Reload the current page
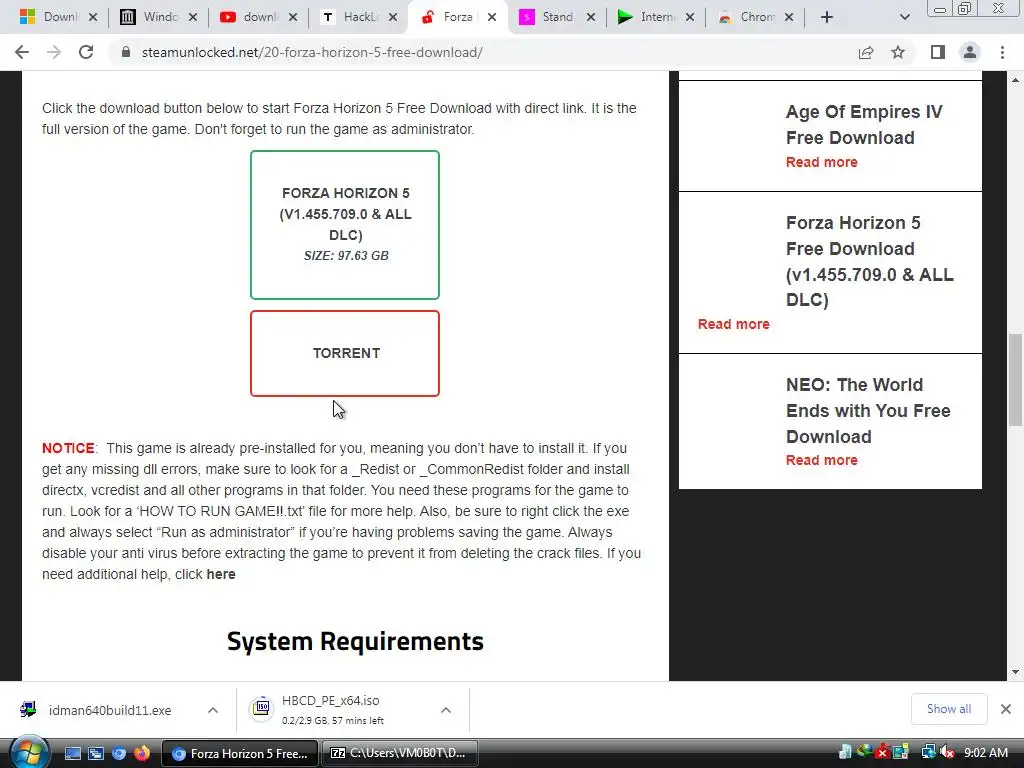This screenshot has height=768, width=1024. click(86, 52)
